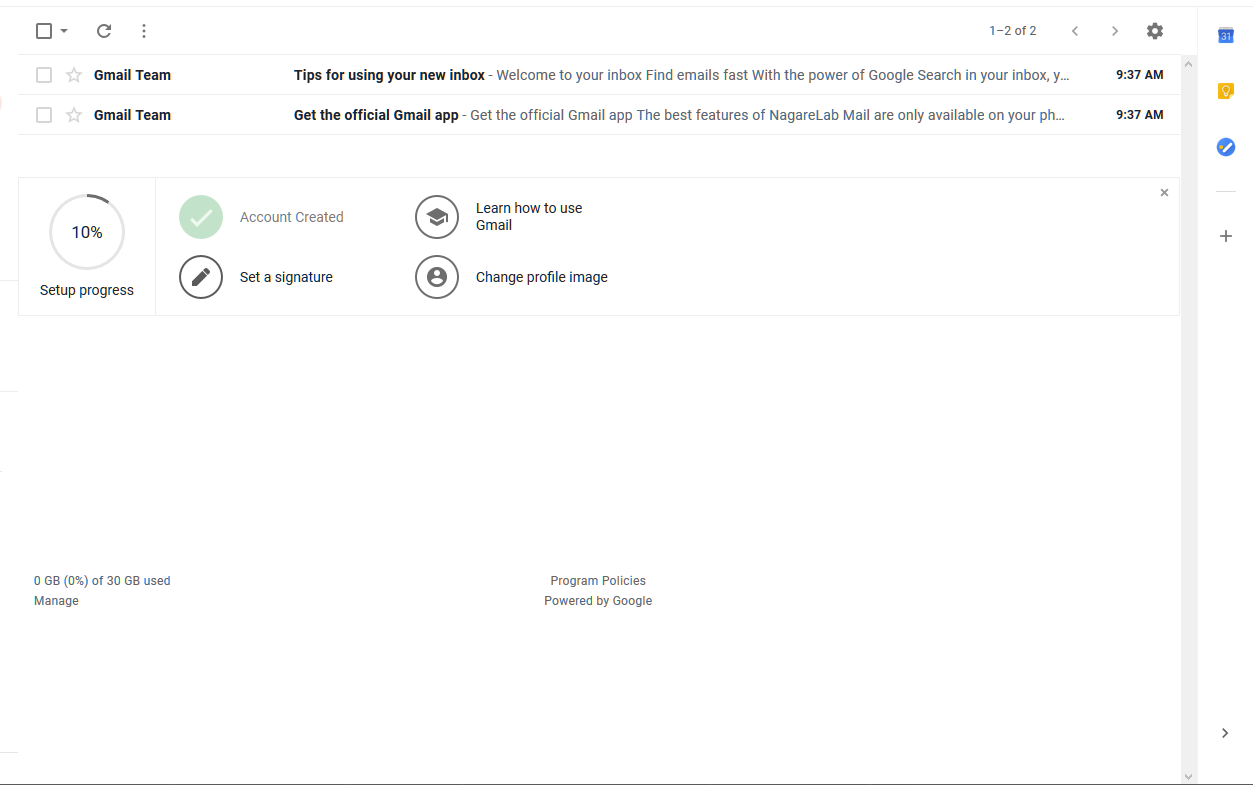Star the 'Get the official Gmail app' email

tap(74, 115)
